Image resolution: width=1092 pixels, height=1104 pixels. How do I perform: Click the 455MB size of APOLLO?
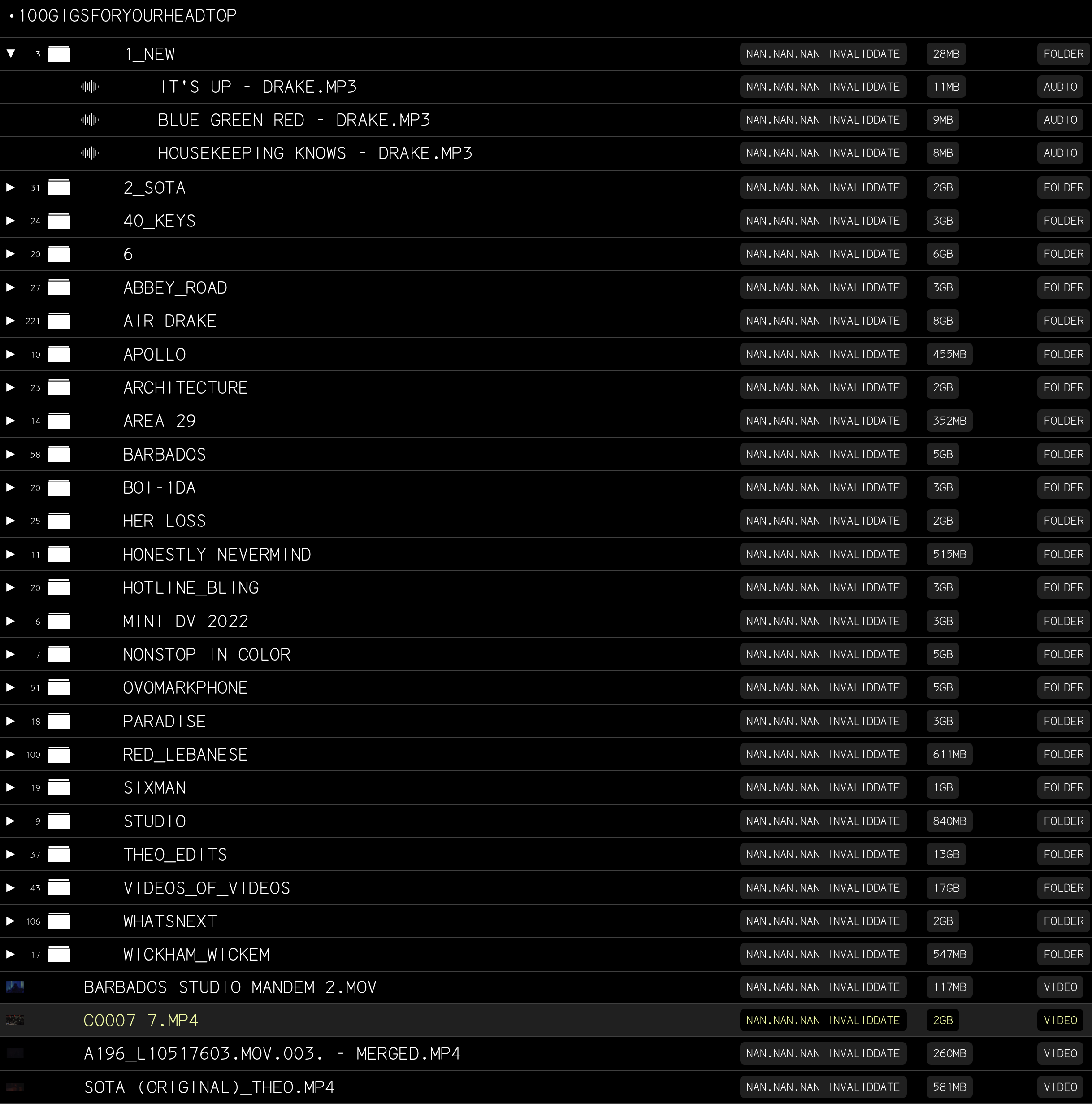click(949, 354)
